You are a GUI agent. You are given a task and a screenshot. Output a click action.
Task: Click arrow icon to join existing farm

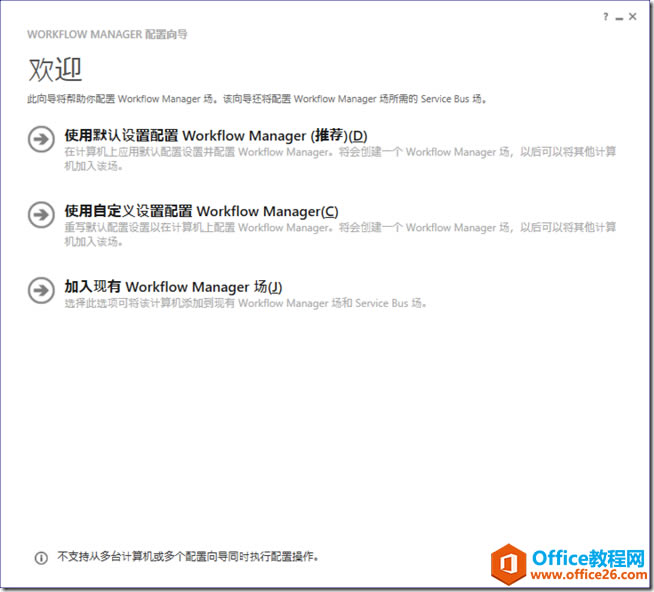41,290
